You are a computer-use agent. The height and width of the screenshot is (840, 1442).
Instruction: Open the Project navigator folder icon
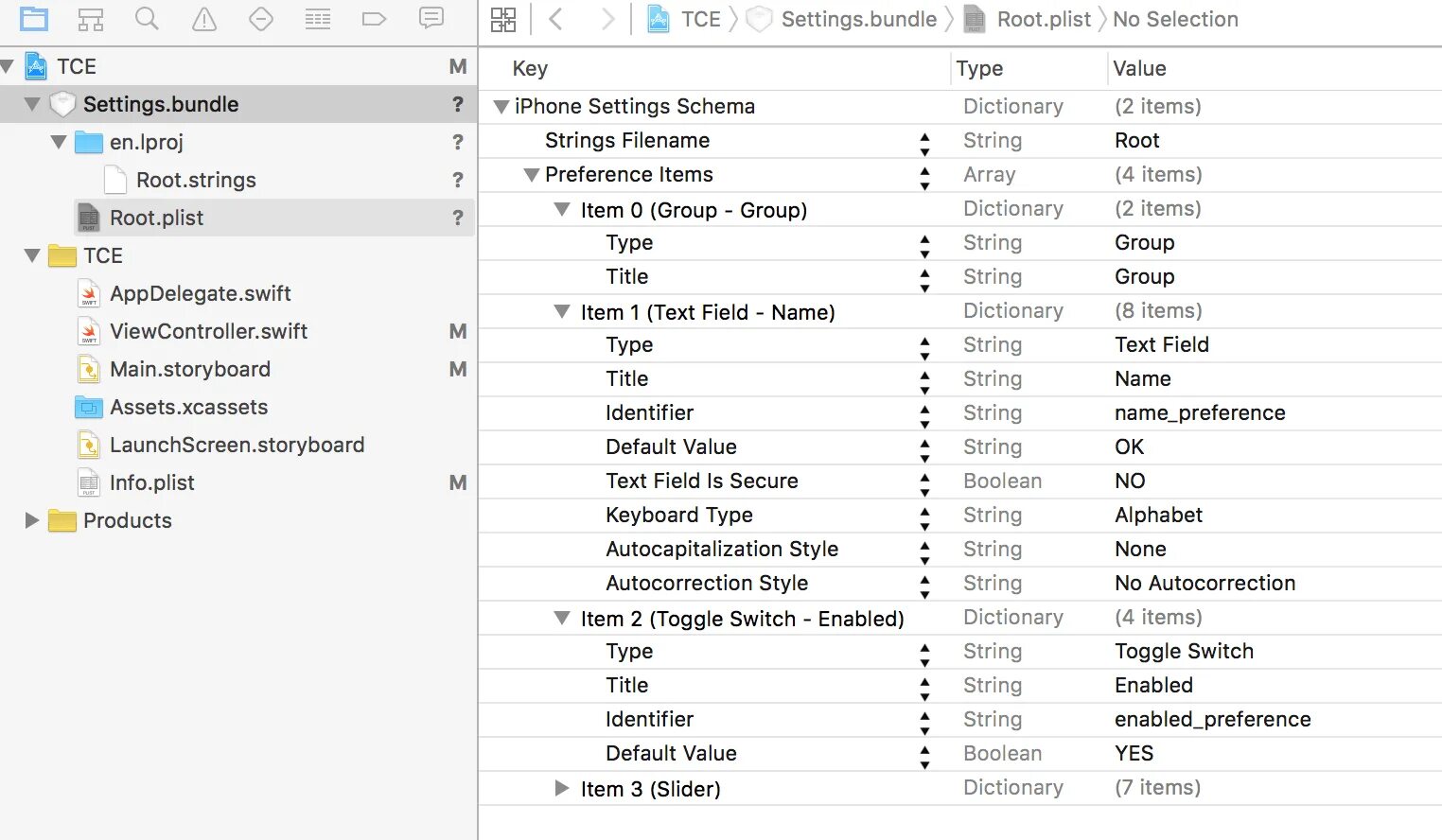[34, 19]
